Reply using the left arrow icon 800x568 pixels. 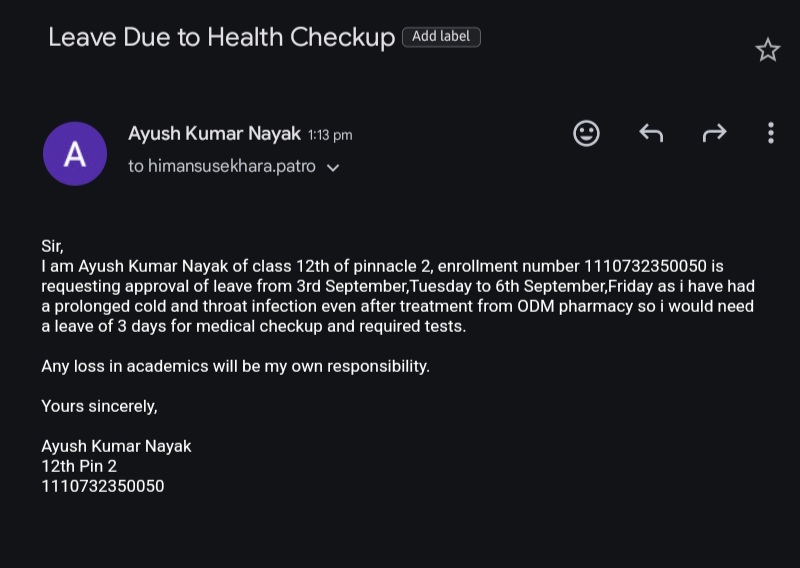coord(651,133)
